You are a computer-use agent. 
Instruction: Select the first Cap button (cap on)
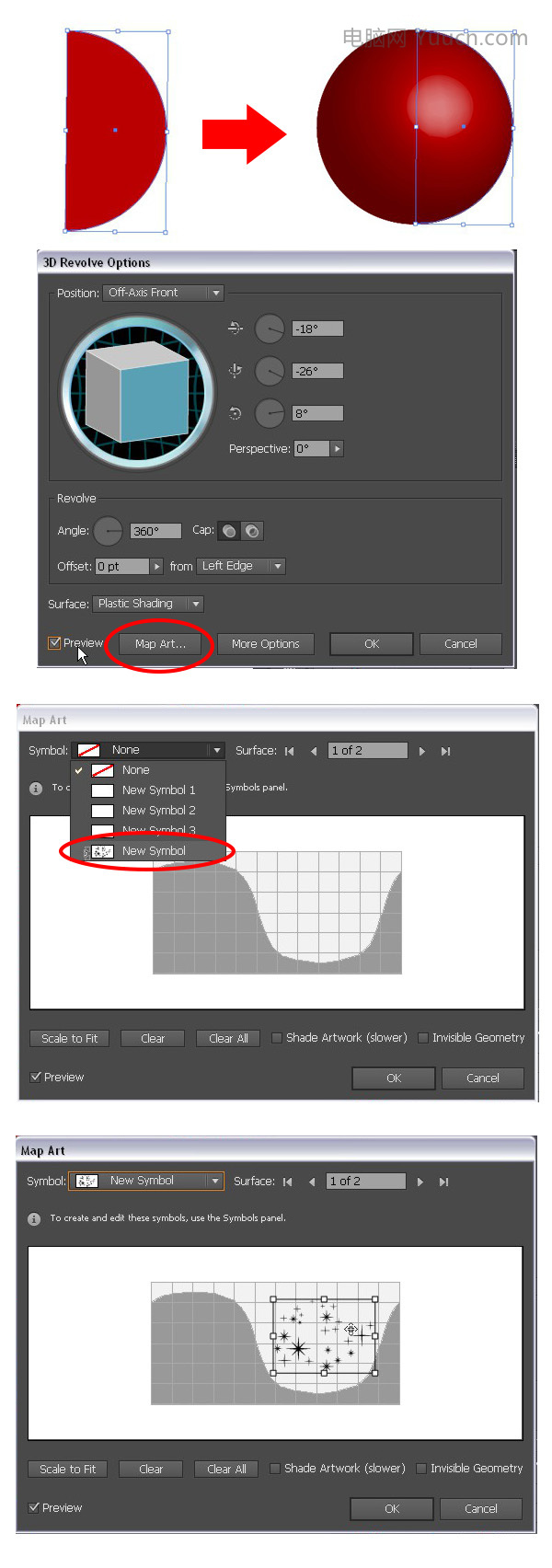pos(229,531)
